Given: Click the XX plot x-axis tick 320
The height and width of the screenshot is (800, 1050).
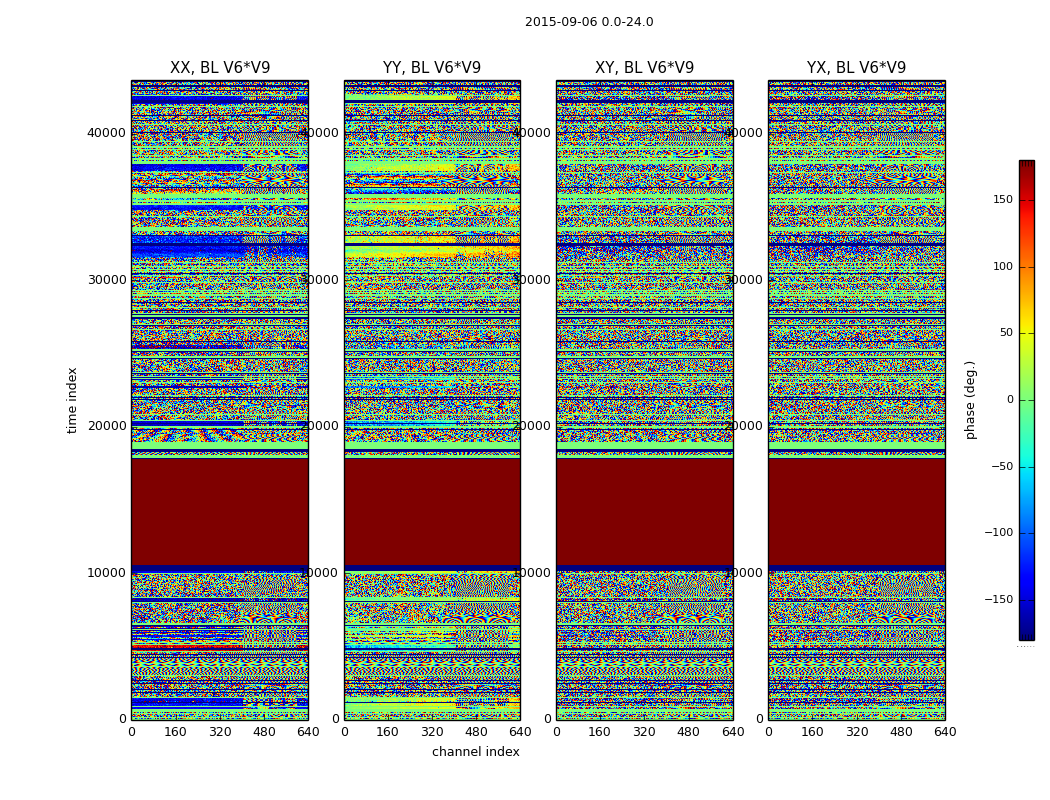Looking at the screenshot, I should click(x=220, y=732).
